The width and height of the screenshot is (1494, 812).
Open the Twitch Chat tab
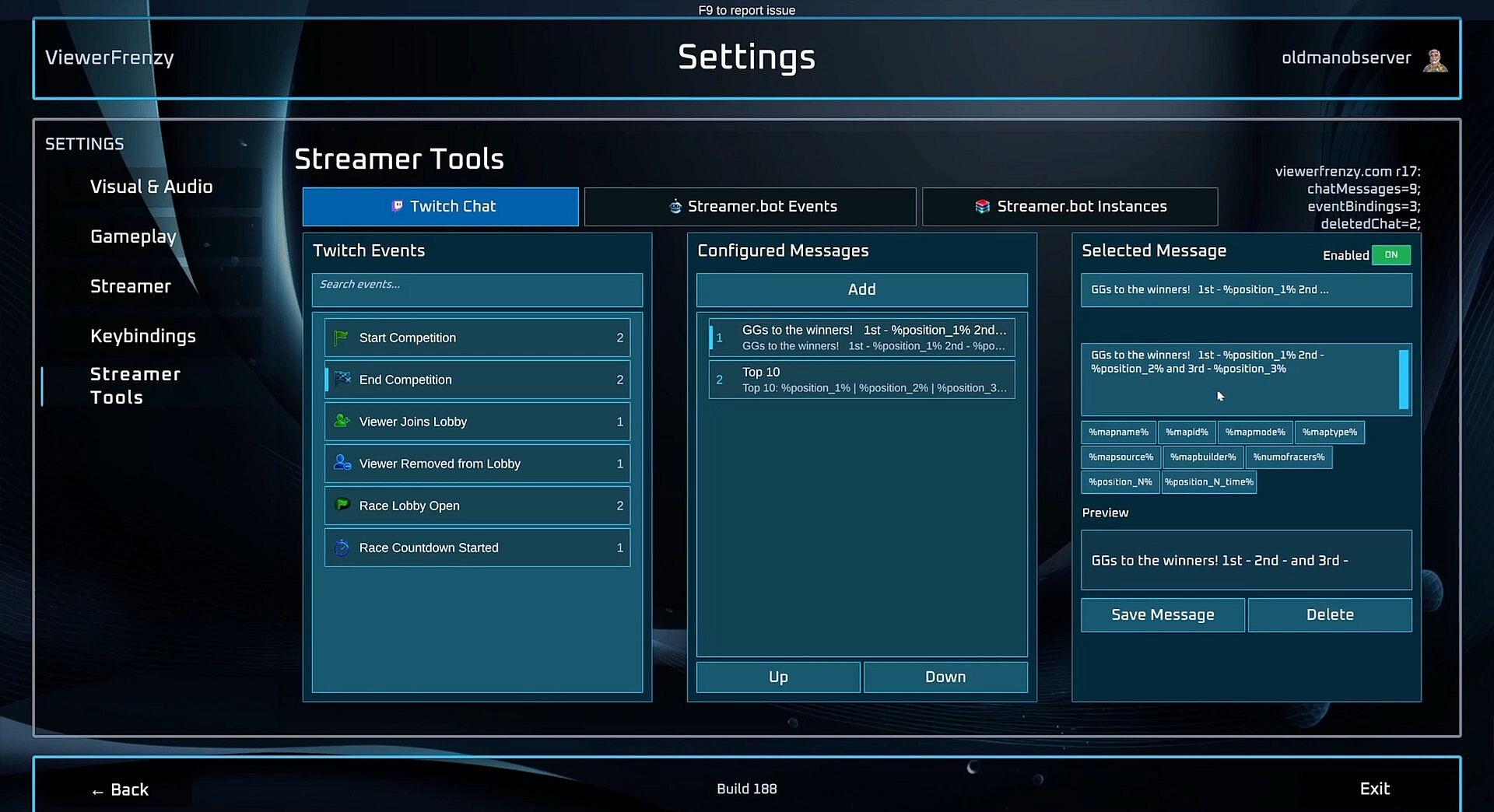pyautogui.click(x=440, y=206)
